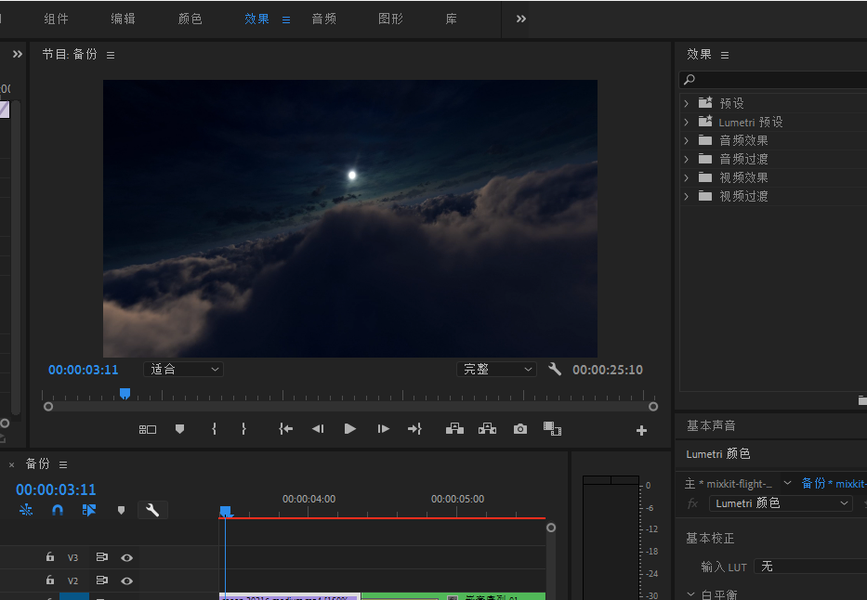867x600 pixels.
Task: Toggle insert sequences as nests
Action: tap(26, 510)
